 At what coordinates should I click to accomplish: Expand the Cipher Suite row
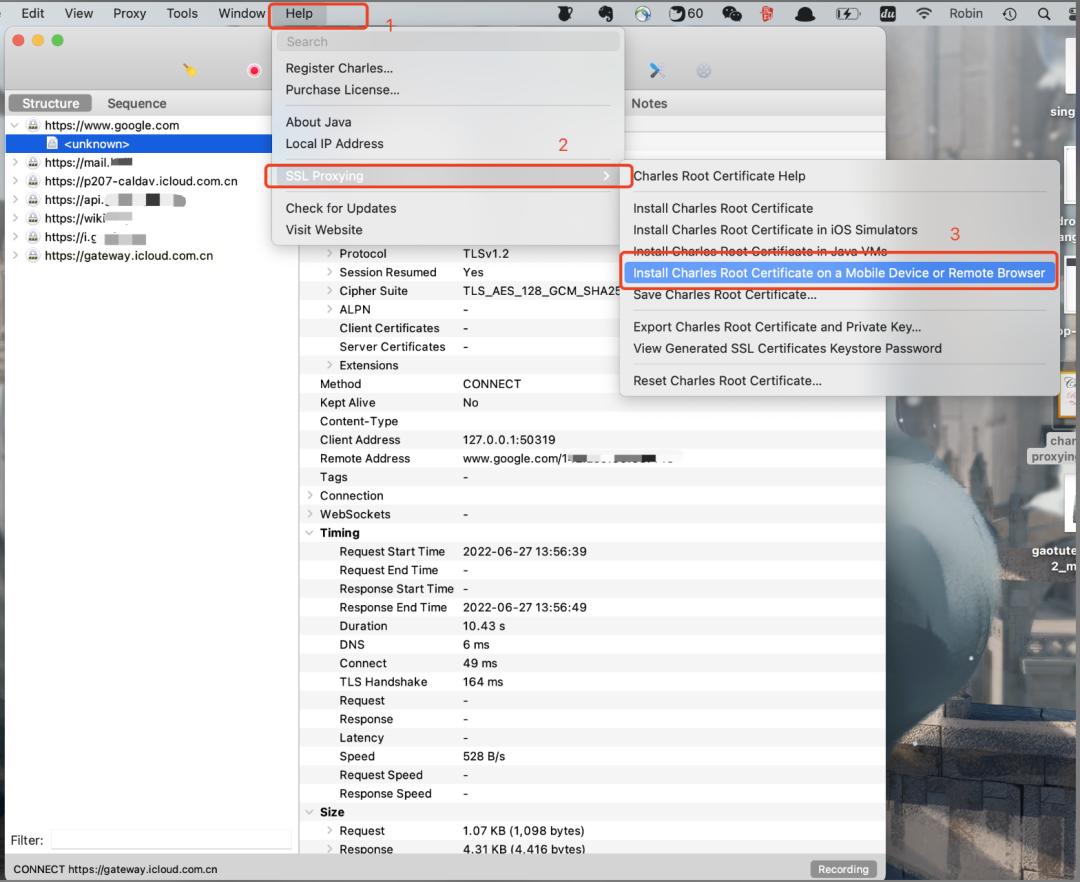point(330,291)
